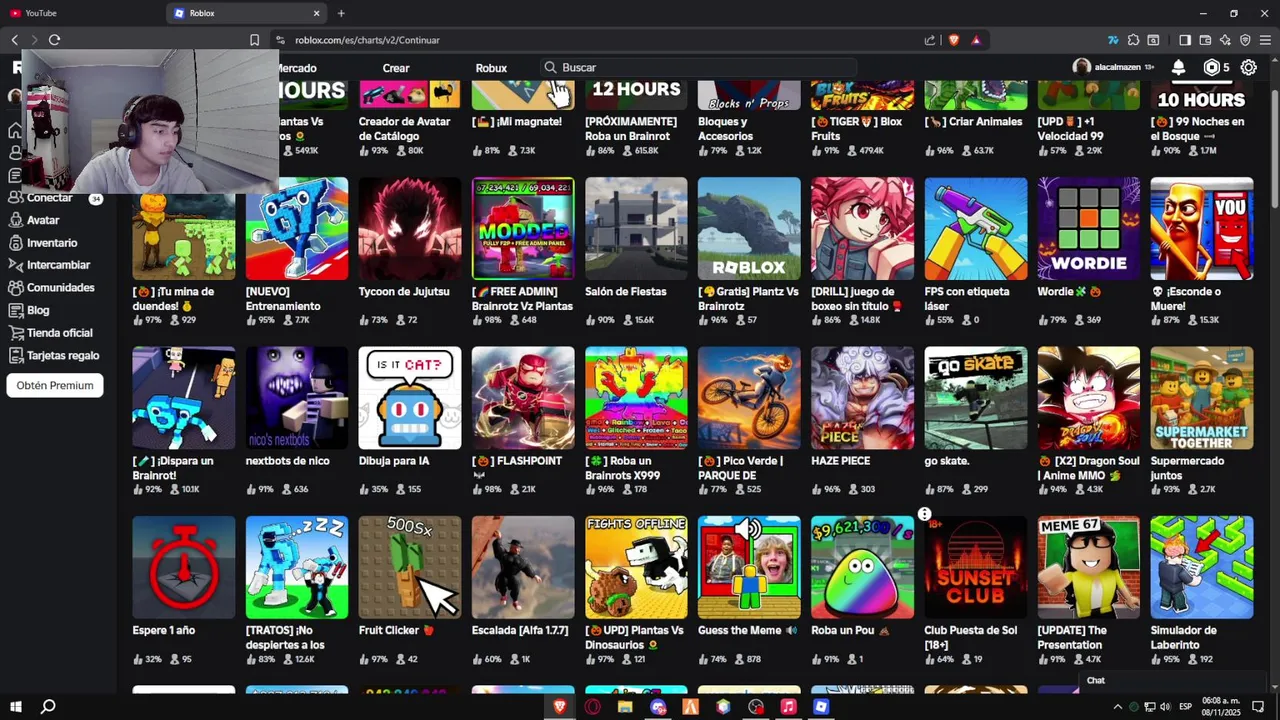
Task: Open the Robux balance icon
Action: tap(1212, 67)
